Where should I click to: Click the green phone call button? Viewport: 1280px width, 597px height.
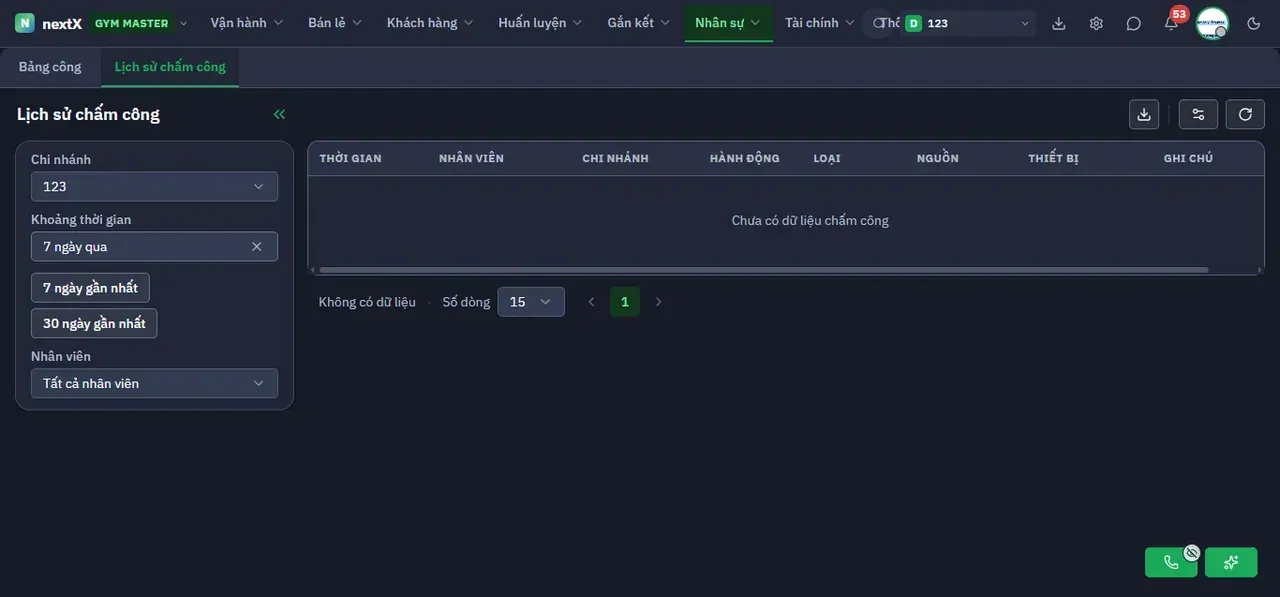click(1171, 562)
